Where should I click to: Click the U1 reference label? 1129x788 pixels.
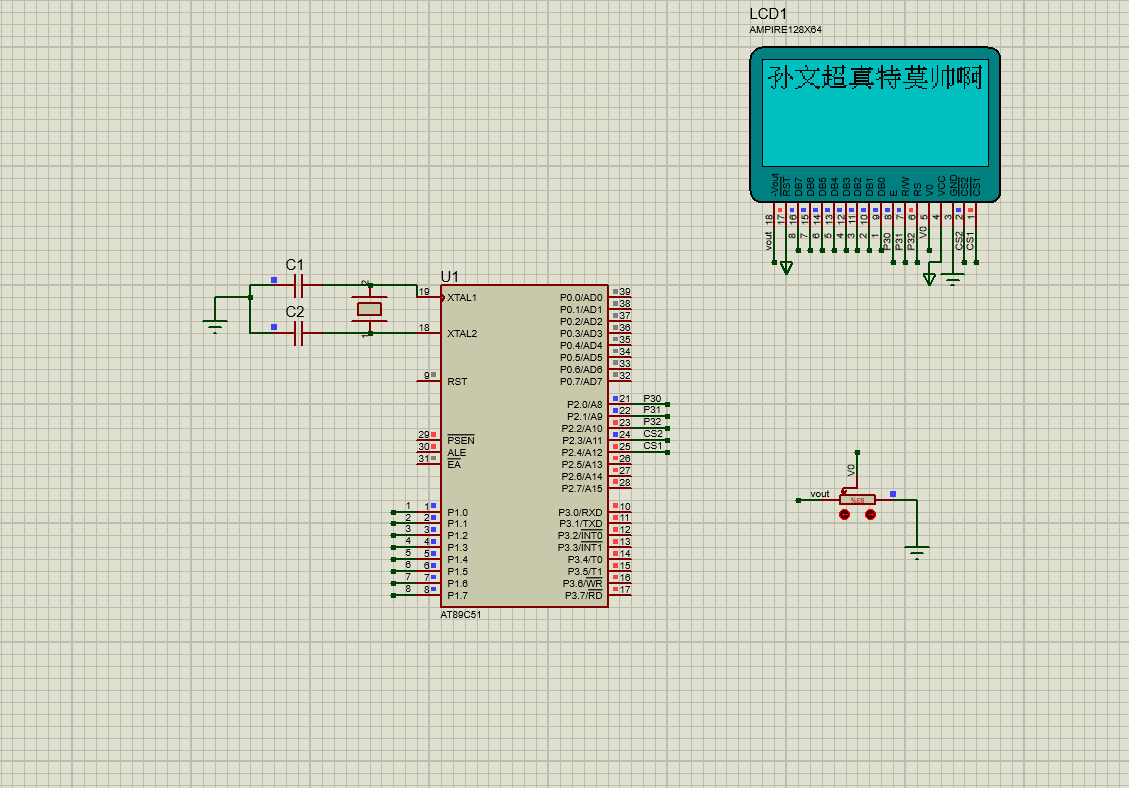pyautogui.click(x=449, y=277)
